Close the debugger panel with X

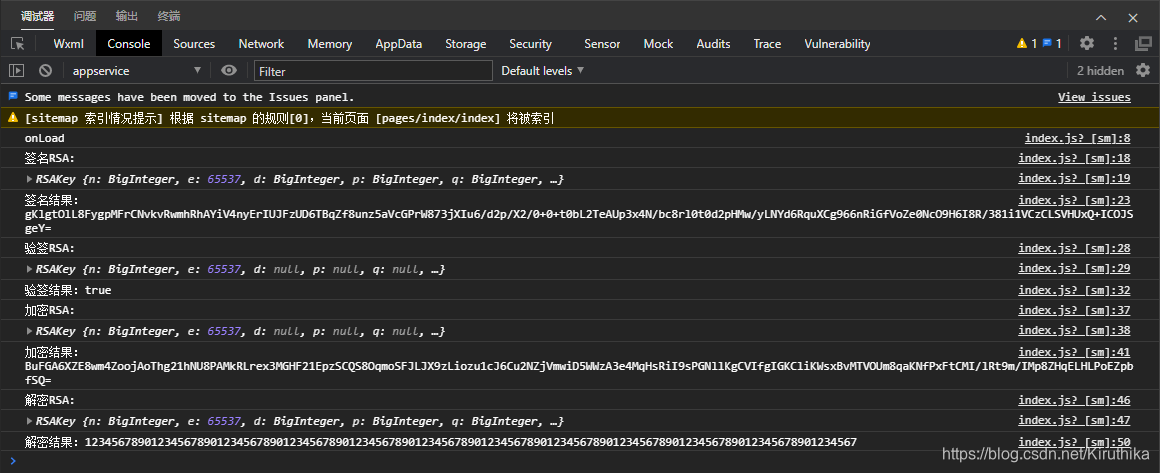[x=1133, y=18]
